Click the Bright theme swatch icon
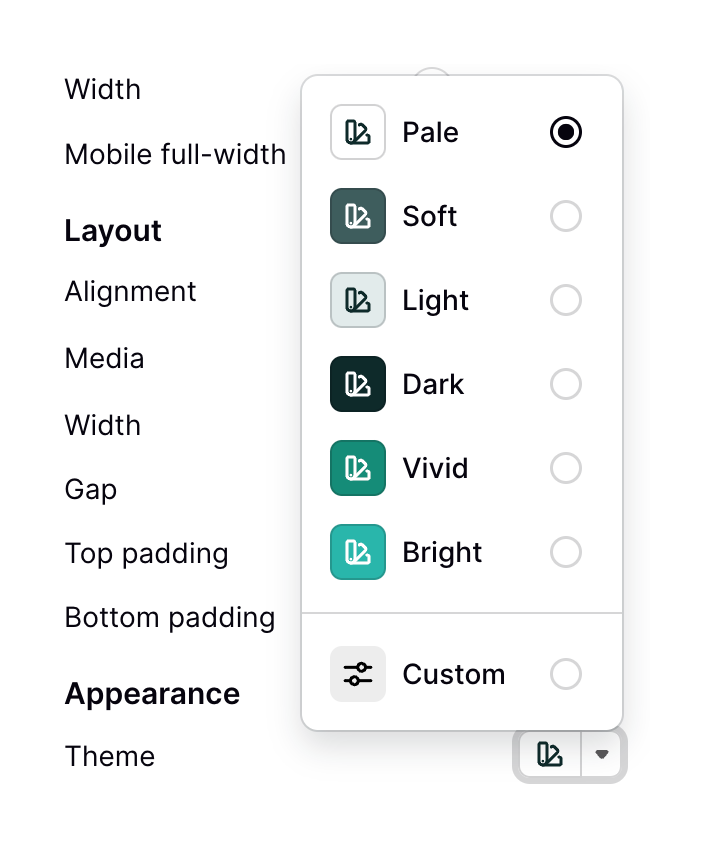 [x=357, y=552]
